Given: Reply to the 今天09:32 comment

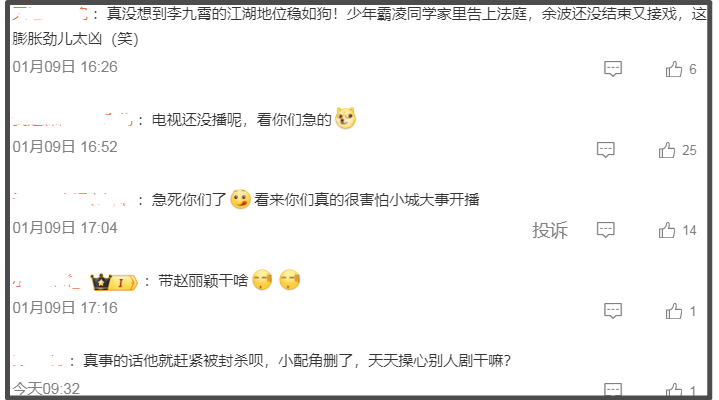Looking at the screenshot, I should coord(613,389).
